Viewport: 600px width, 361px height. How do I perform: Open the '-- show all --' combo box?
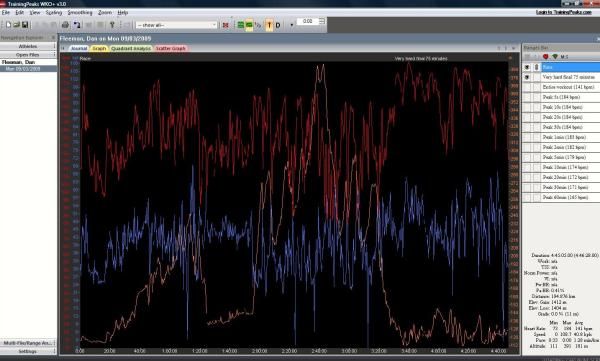(176, 25)
